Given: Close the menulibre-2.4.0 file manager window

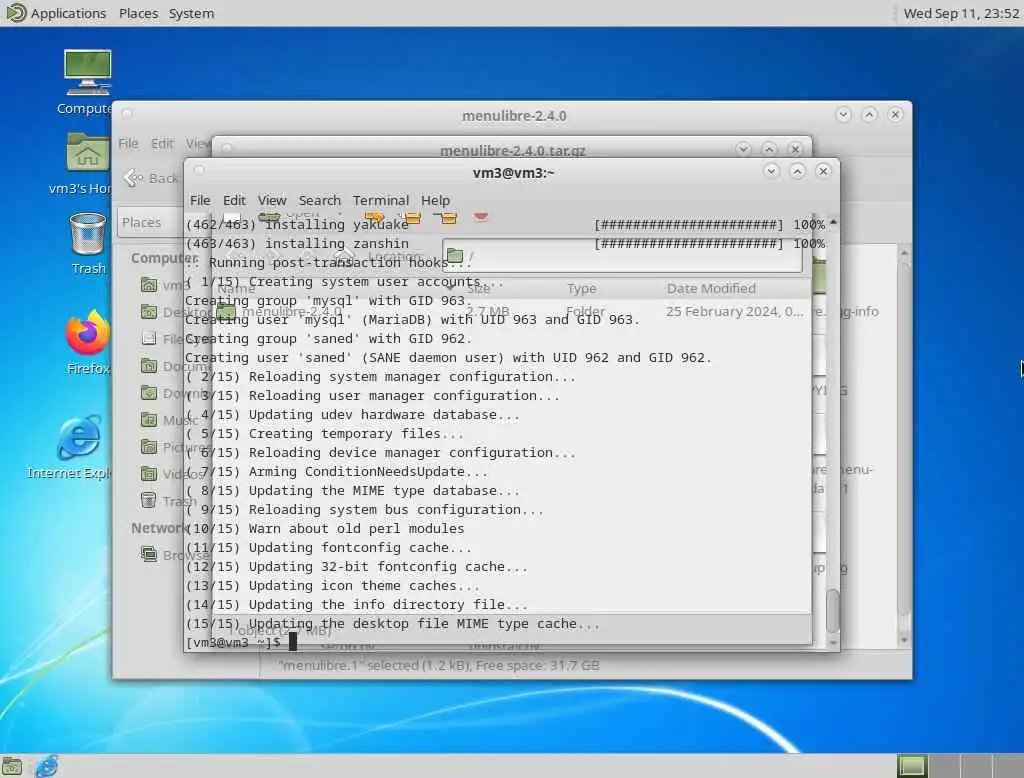Looking at the screenshot, I should coord(895,114).
